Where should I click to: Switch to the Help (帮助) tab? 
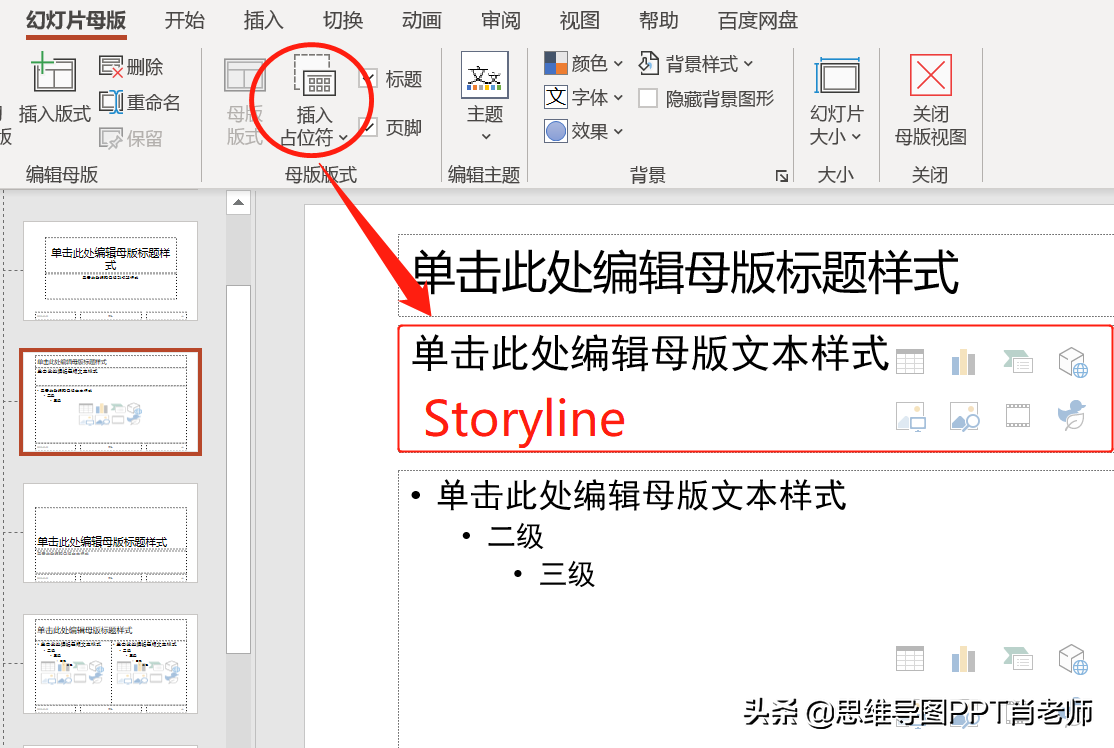(x=659, y=21)
